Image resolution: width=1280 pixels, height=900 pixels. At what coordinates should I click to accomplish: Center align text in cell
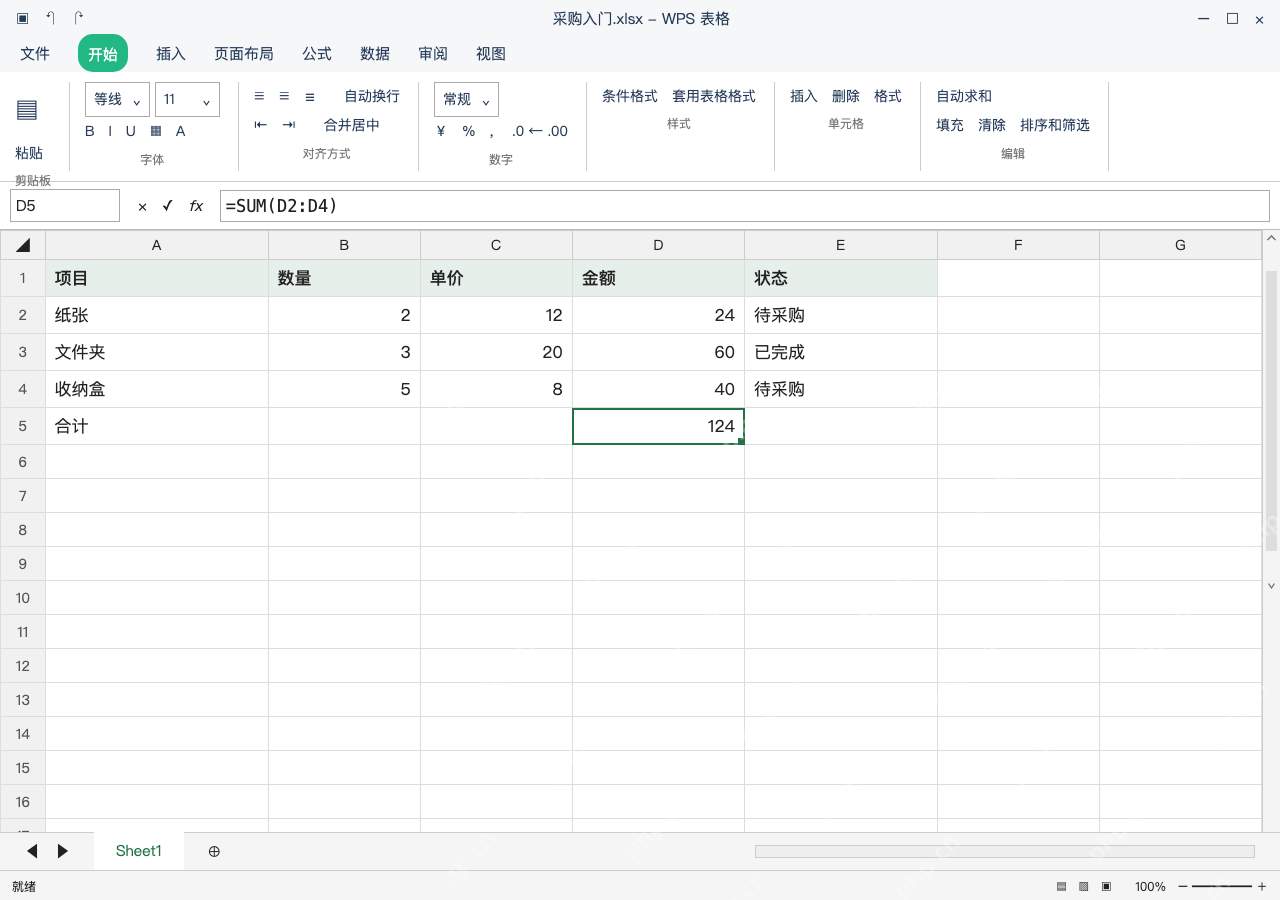(284, 96)
